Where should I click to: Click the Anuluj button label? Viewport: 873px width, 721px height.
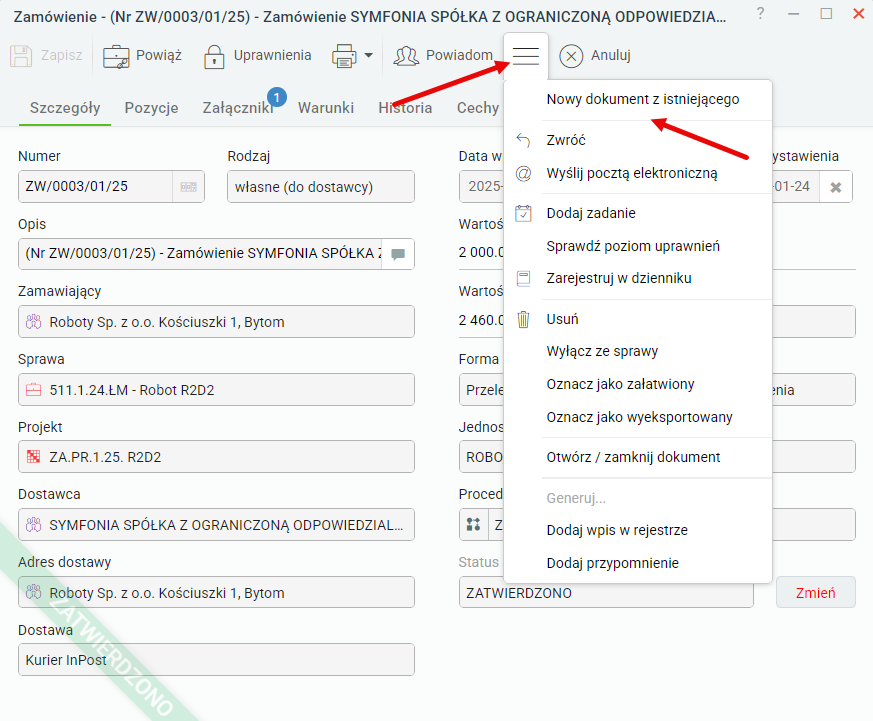[611, 55]
